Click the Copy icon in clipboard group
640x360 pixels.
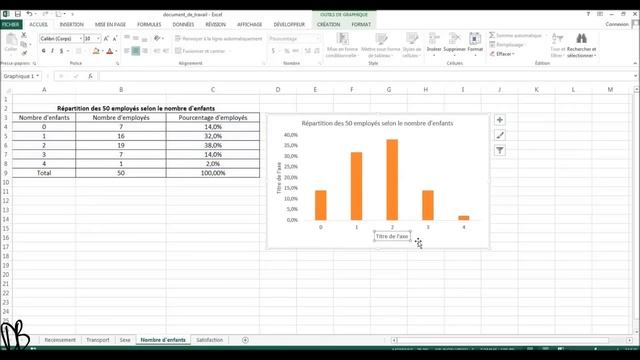click(24, 44)
